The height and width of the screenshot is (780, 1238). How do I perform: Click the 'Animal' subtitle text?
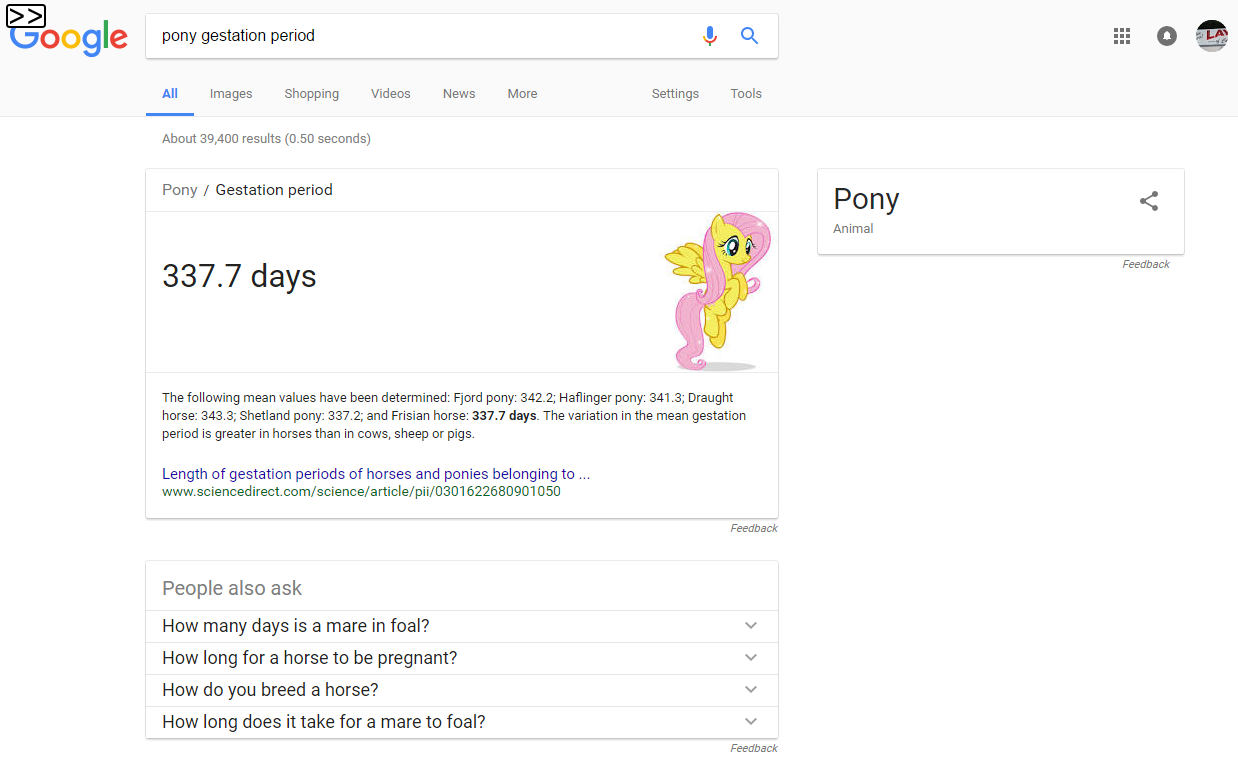(x=853, y=229)
